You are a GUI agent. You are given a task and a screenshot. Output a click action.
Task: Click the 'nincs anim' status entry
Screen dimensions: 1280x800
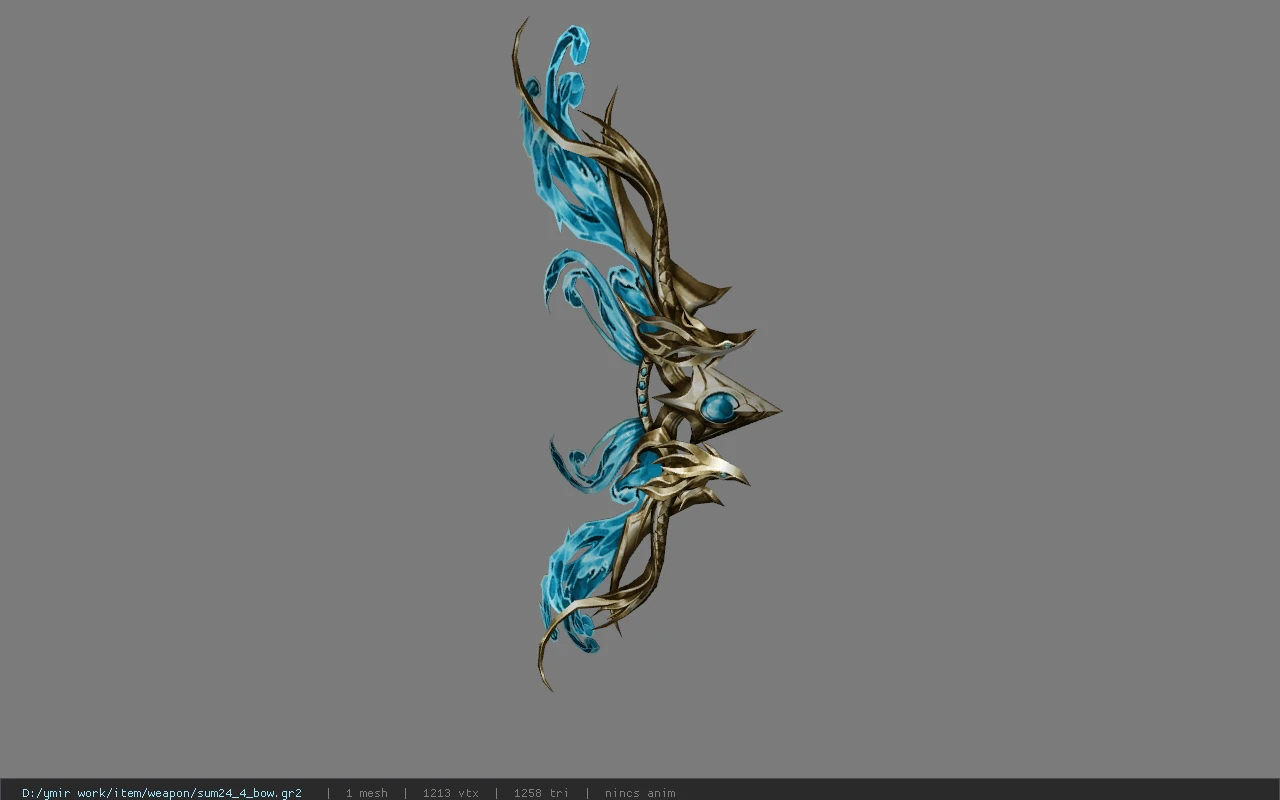(640, 793)
